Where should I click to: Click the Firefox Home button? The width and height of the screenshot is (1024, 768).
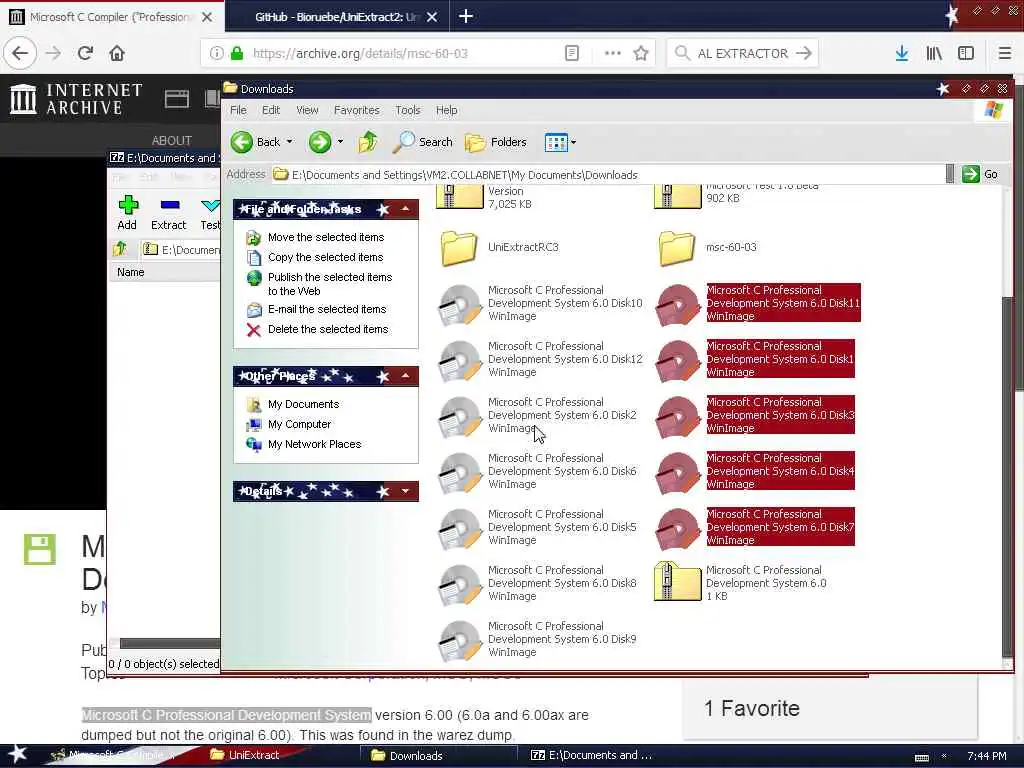117,53
